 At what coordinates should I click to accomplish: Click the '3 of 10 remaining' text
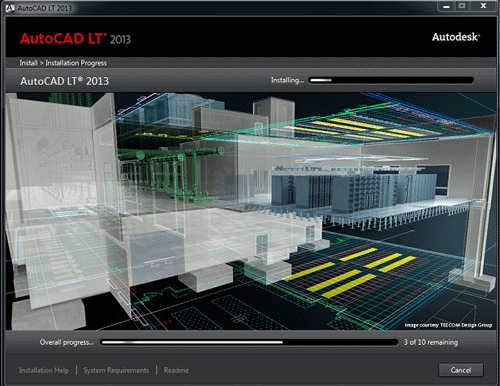click(x=431, y=342)
